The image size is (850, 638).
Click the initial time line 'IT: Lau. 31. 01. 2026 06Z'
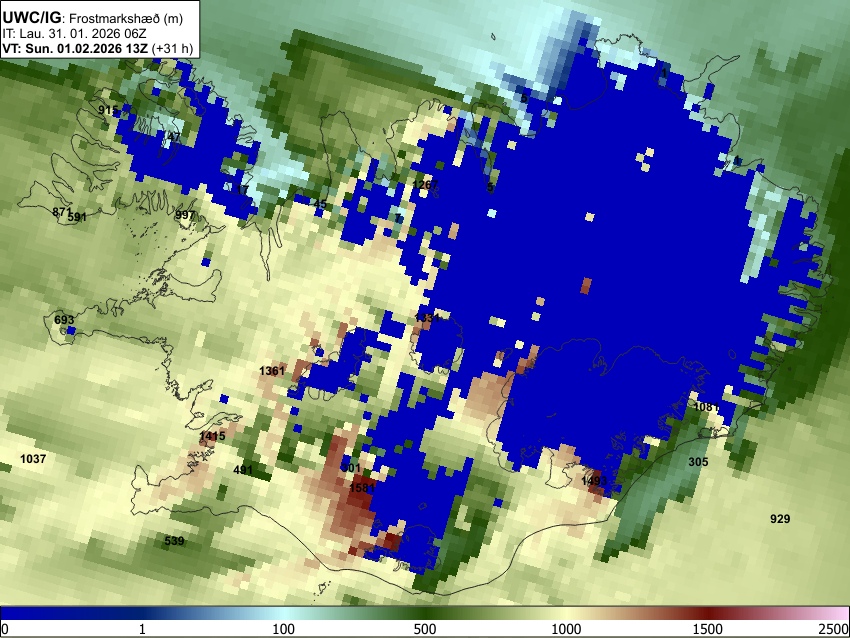(x=74, y=34)
